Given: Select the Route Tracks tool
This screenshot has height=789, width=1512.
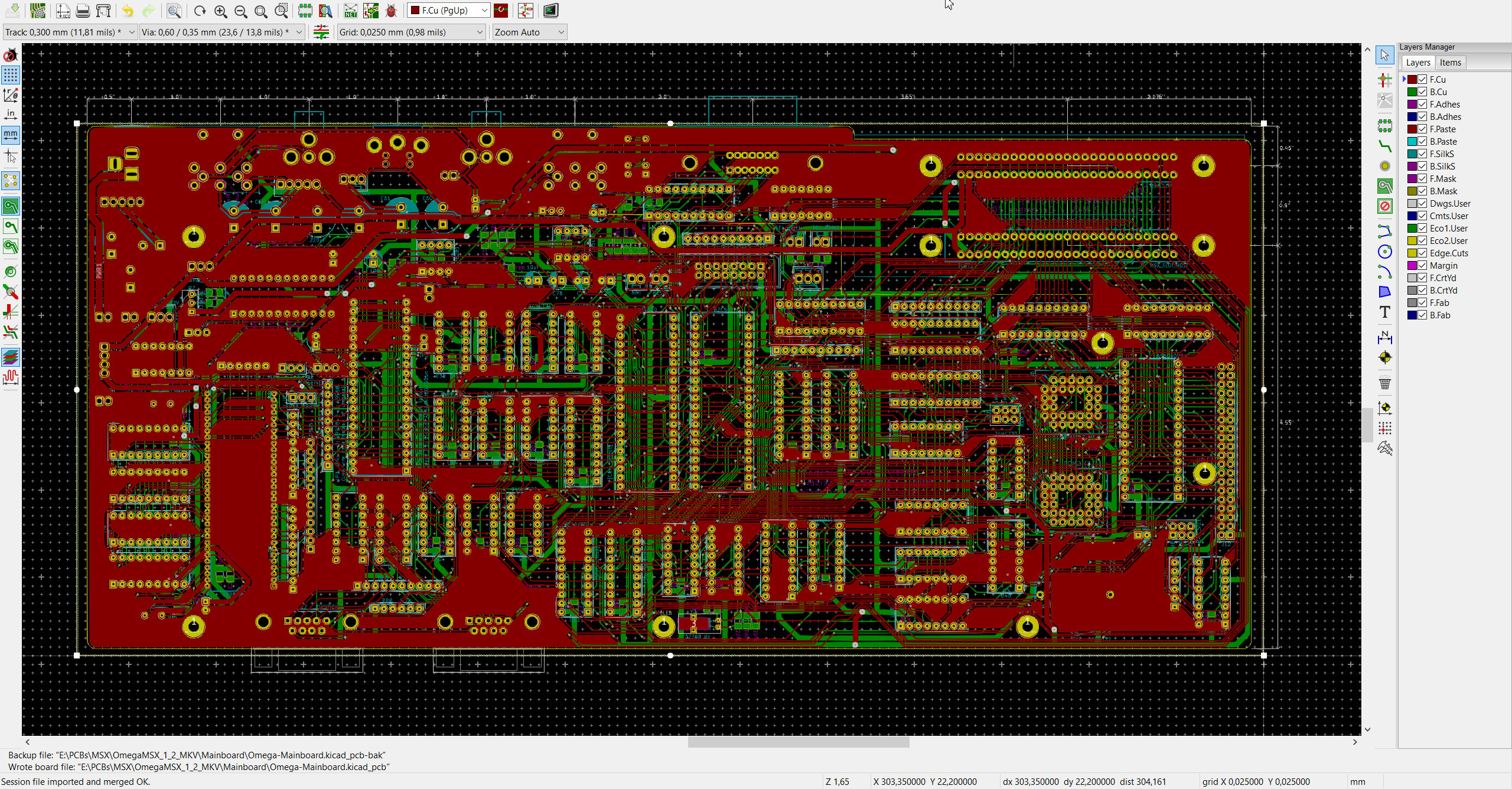Looking at the screenshot, I should pyautogui.click(x=1384, y=146).
